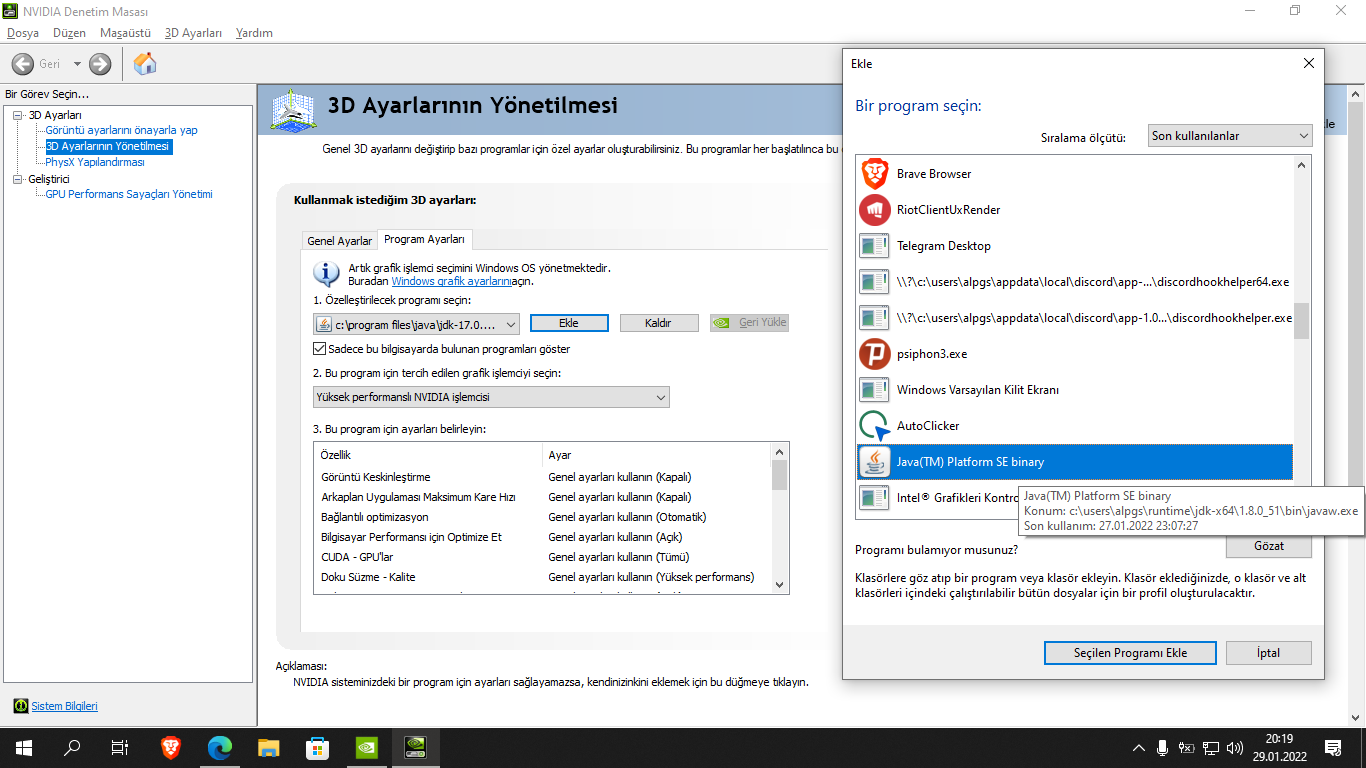
Task: Select the discordhookhelper.exe entry
Action: click(x=1075, y=318)
